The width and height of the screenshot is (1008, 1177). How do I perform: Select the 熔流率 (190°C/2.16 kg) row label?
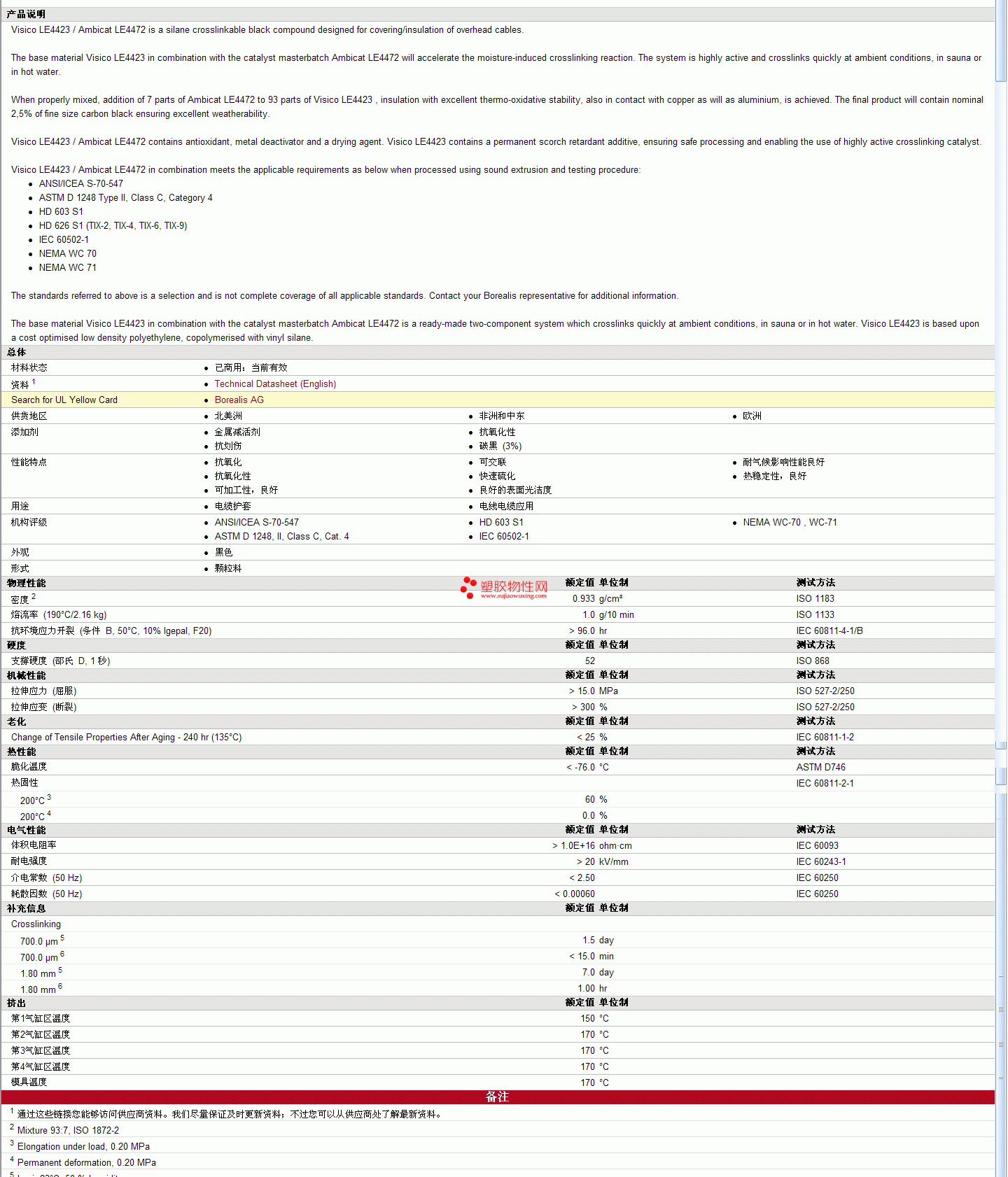59,614
